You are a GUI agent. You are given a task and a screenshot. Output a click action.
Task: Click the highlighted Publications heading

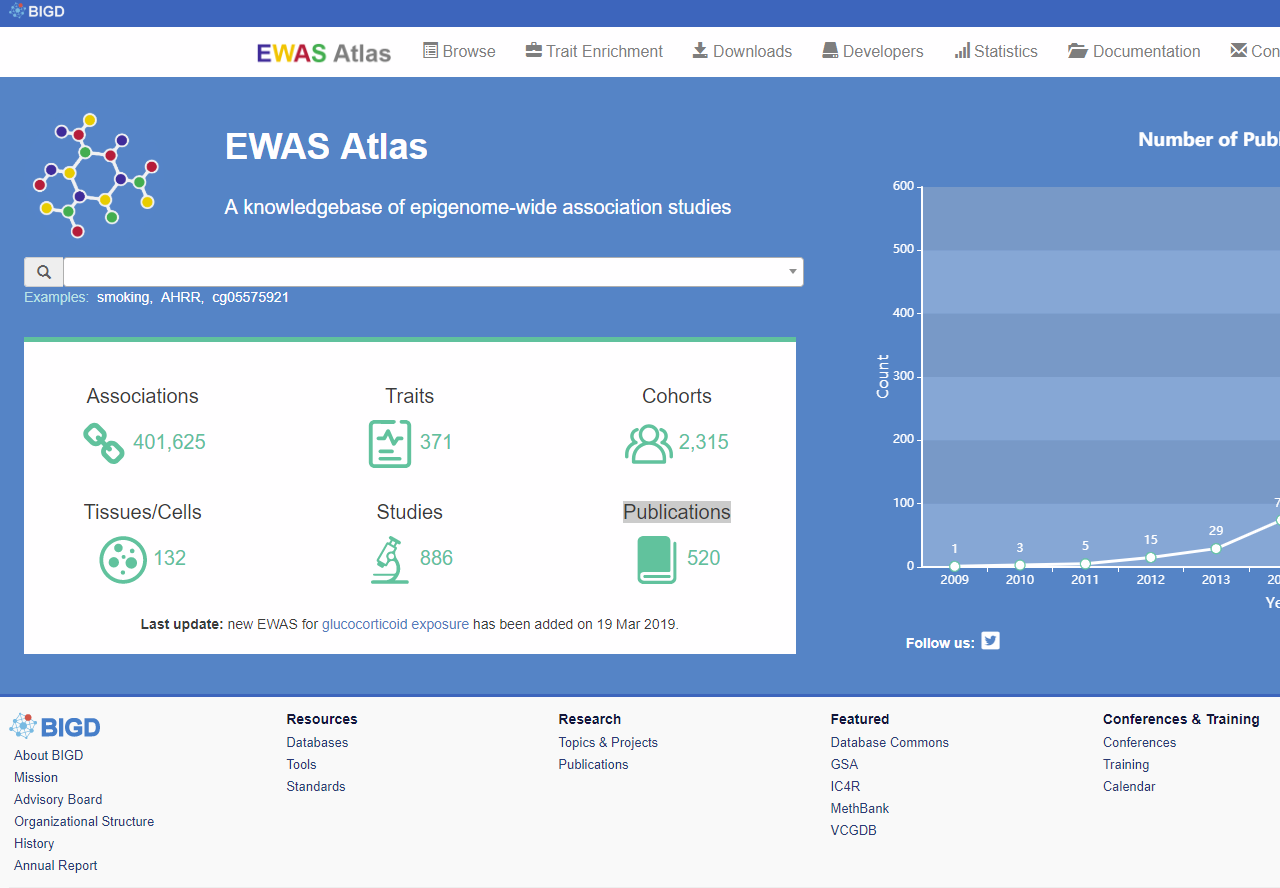click(677, 512)
